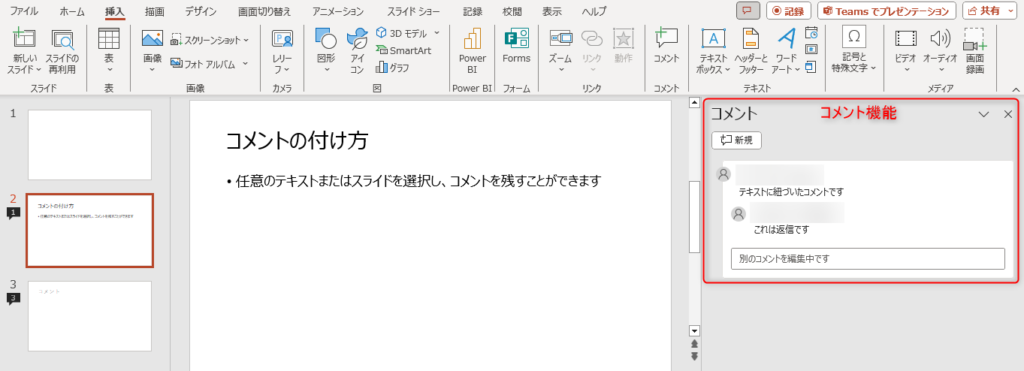Click Teams でプレゼンテーション button
The height and width of the screenshot is (371, 1024).
pos(886,10)
